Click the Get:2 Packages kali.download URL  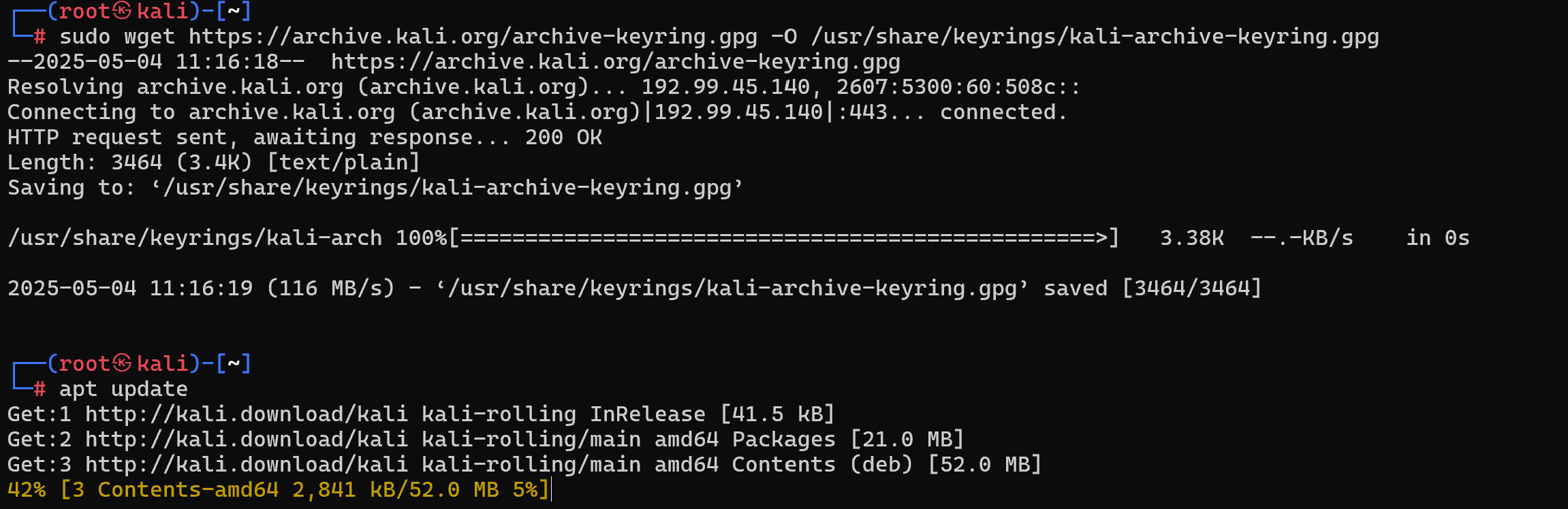click(247, 440)
